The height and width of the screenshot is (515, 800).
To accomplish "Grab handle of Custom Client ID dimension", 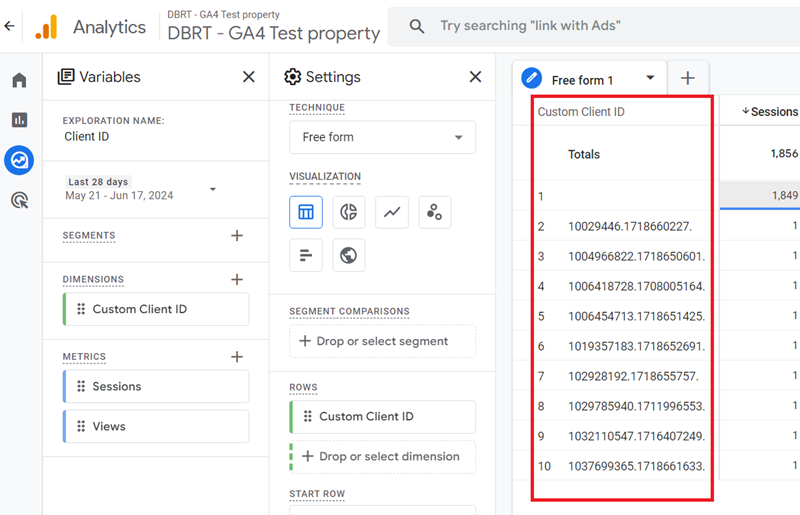I will click(x=81, y=309).
